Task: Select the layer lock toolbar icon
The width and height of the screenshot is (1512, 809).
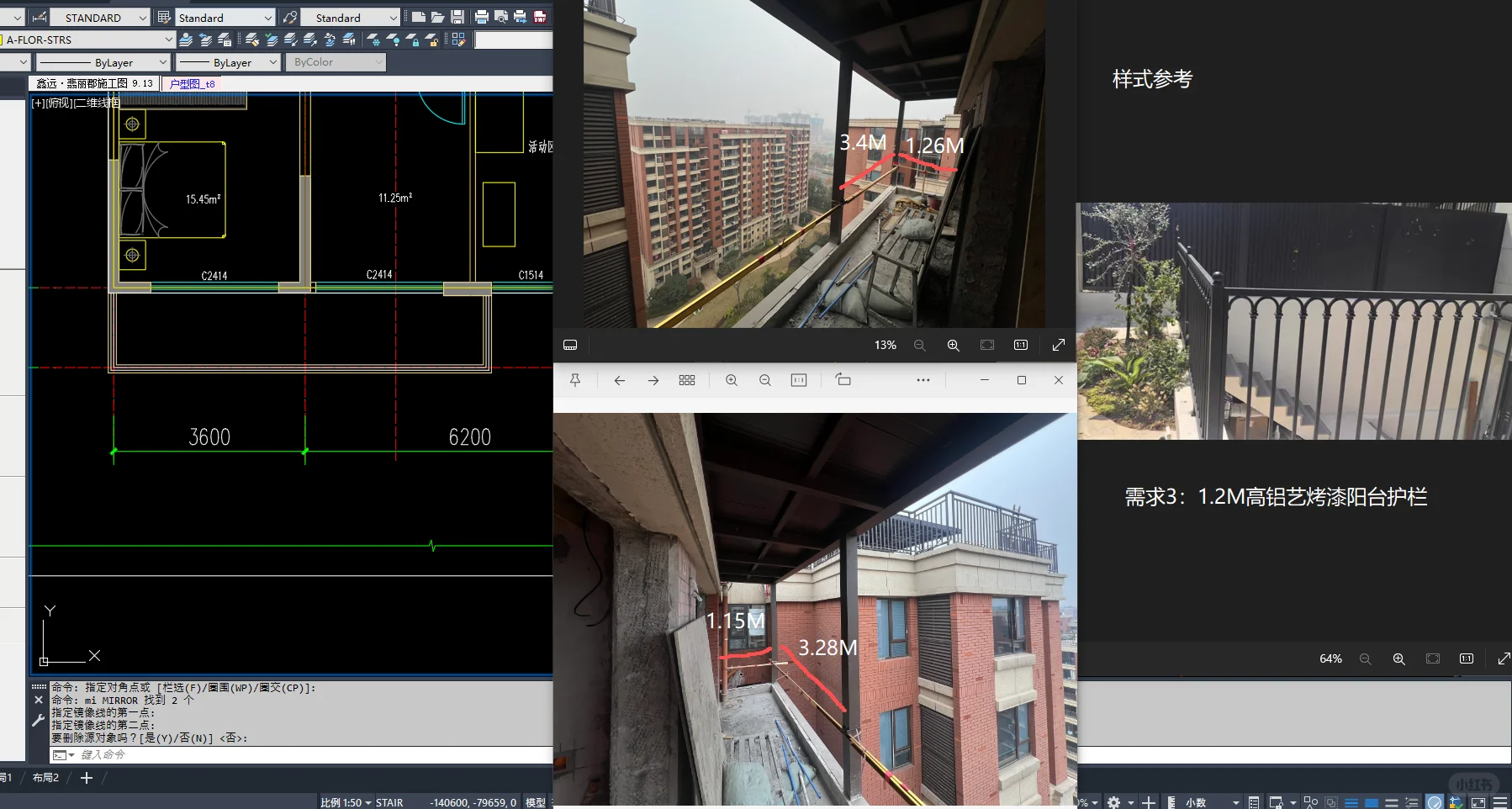Action: tap(415, 40)
